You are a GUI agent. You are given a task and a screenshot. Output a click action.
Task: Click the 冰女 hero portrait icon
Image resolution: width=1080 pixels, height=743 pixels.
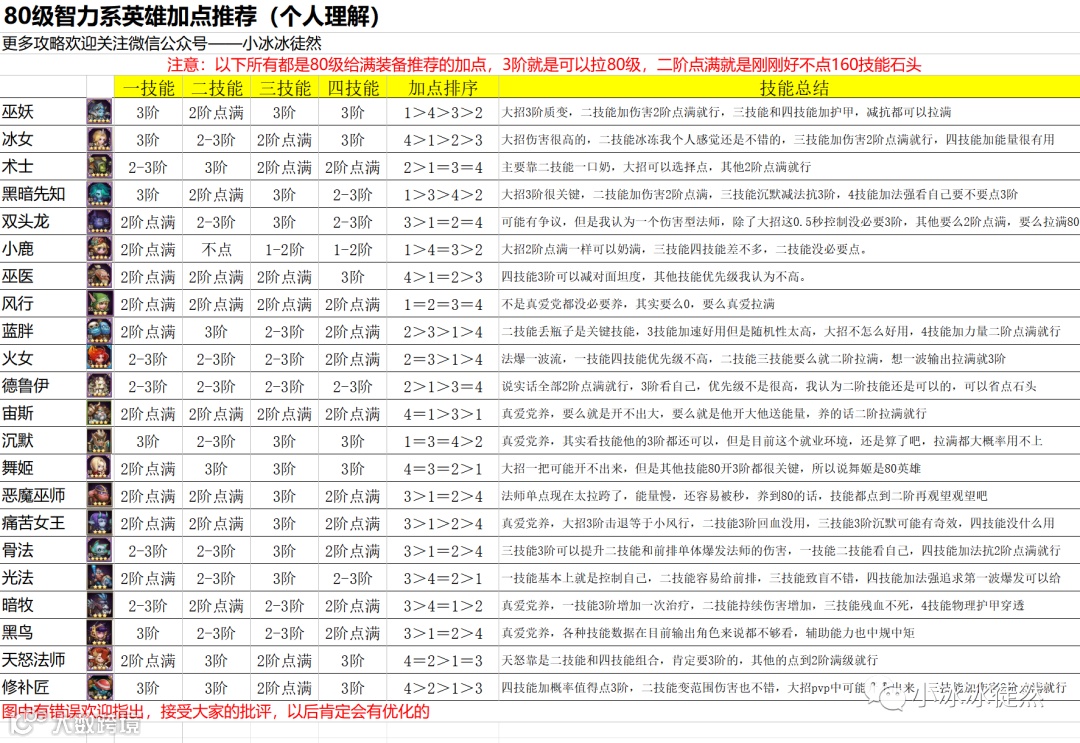pos(99,139)
